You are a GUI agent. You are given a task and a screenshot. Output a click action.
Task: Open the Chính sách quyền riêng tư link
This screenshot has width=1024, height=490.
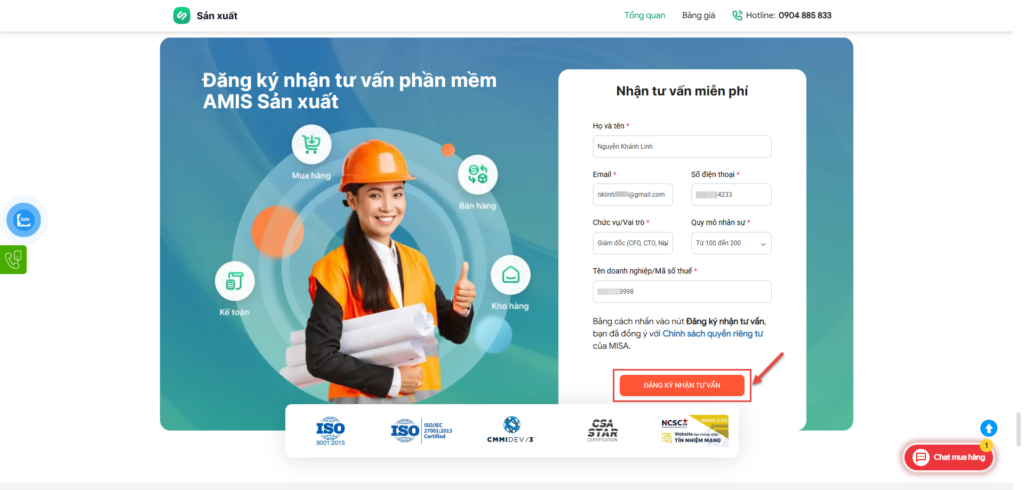coord(713,334)
